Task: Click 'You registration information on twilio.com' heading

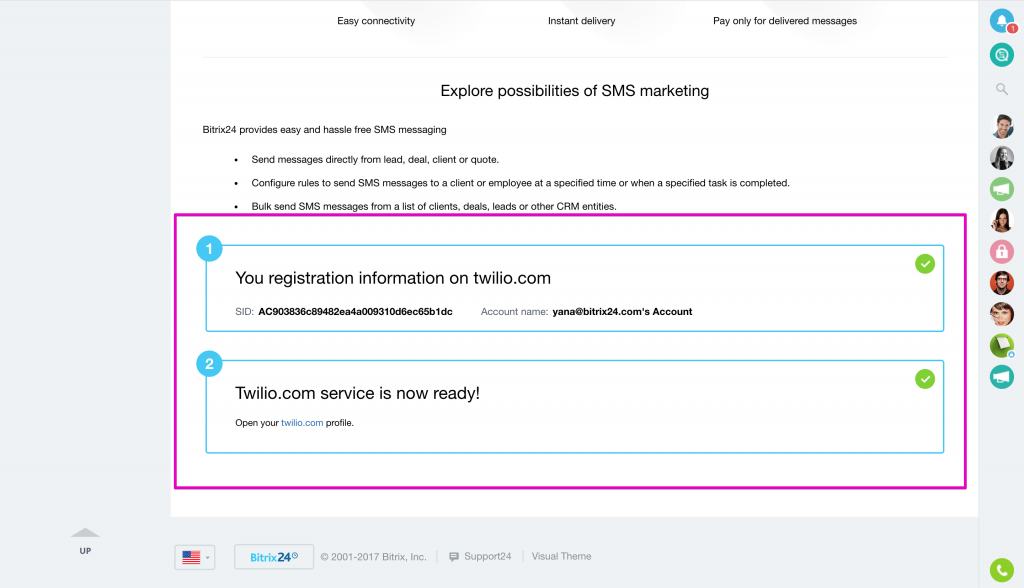Action: click(393, 278)
